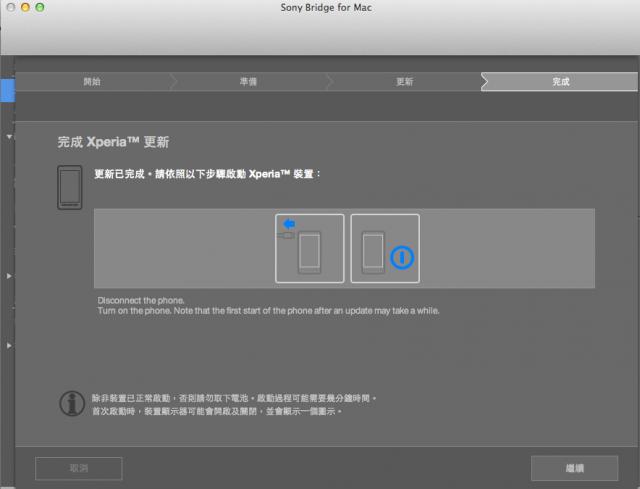Click the 更新已完成 message text

point(207,174)
